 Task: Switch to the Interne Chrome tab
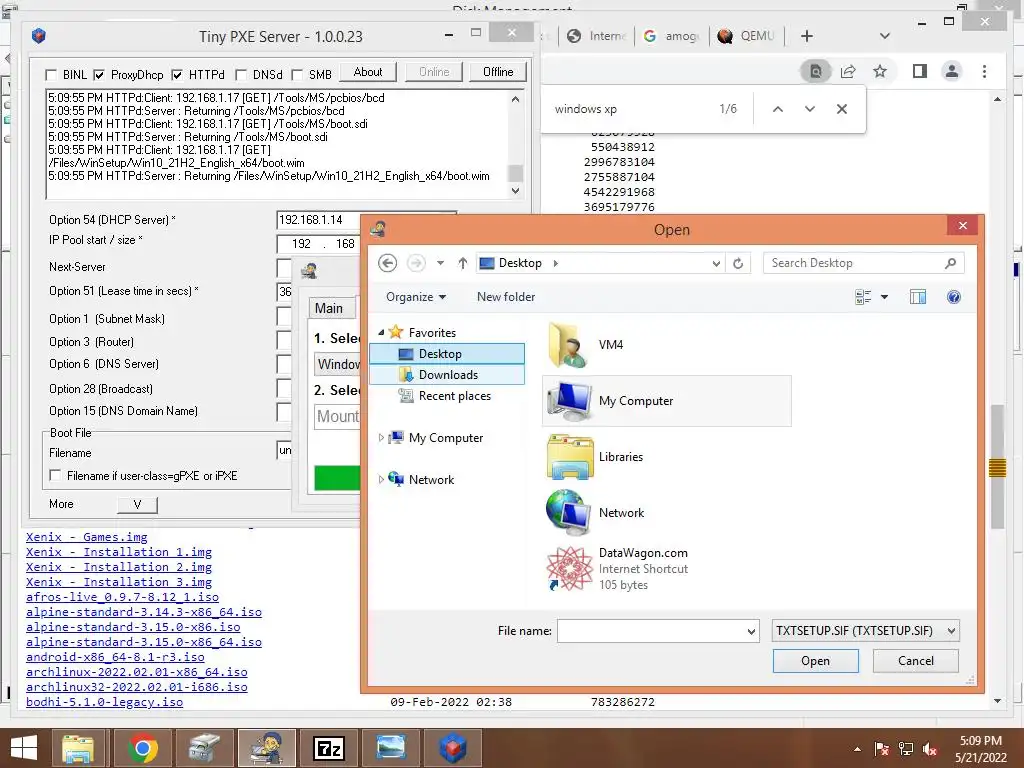pos(596,36)
